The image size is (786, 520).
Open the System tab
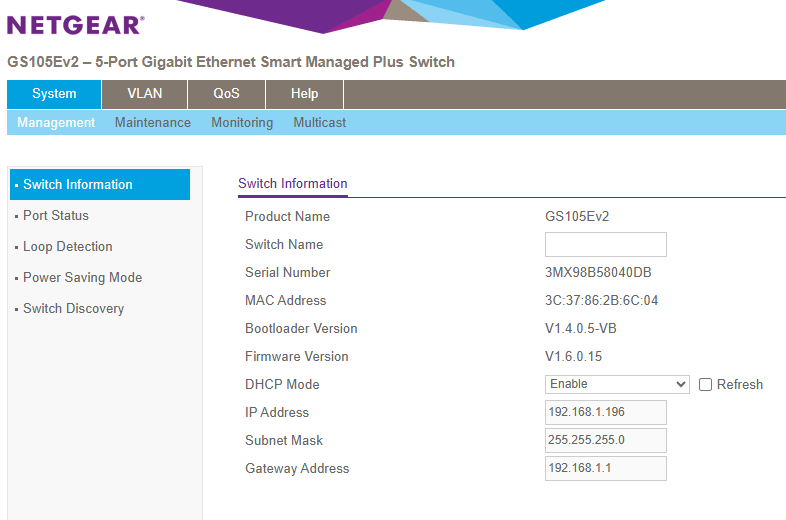tap(54, 94)
